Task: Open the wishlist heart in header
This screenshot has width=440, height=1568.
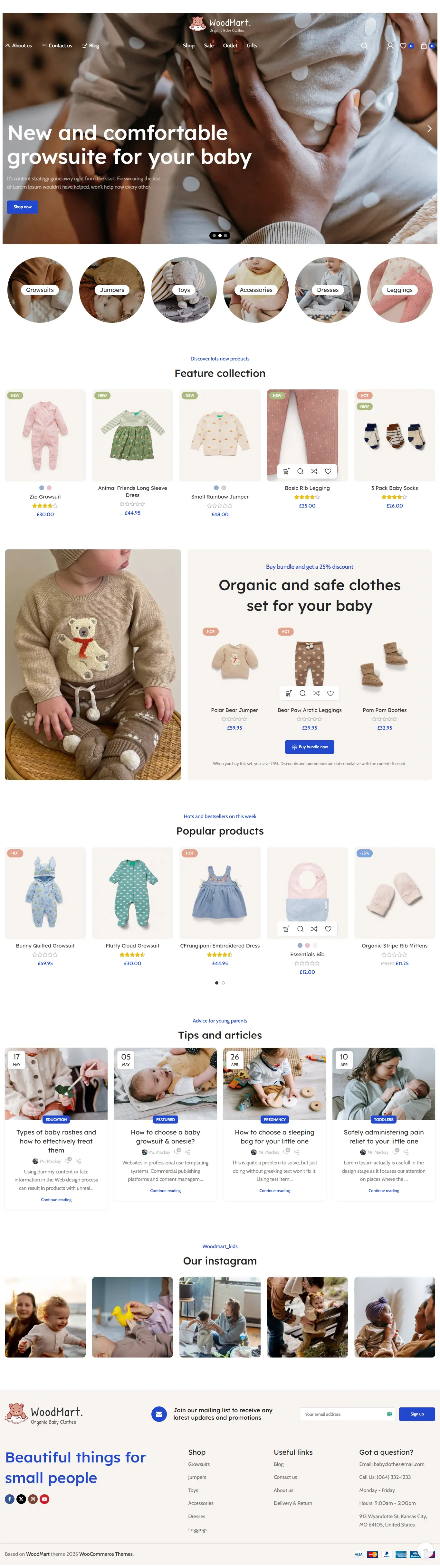Action: [403, 46]
